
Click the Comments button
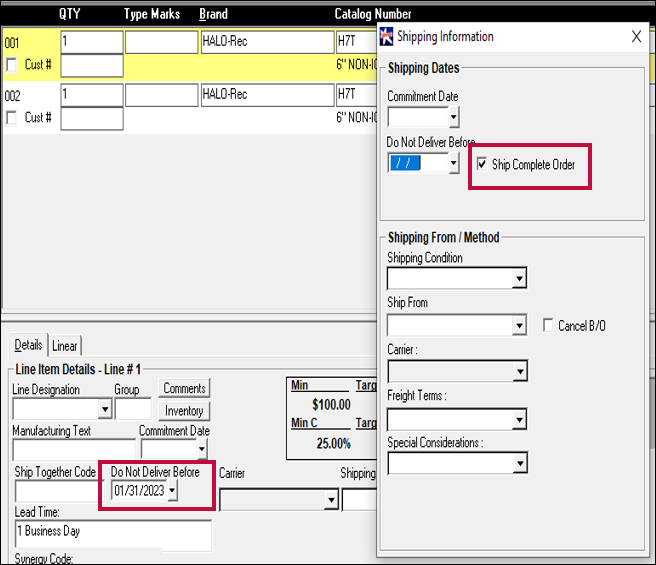(x=184, y=389)
